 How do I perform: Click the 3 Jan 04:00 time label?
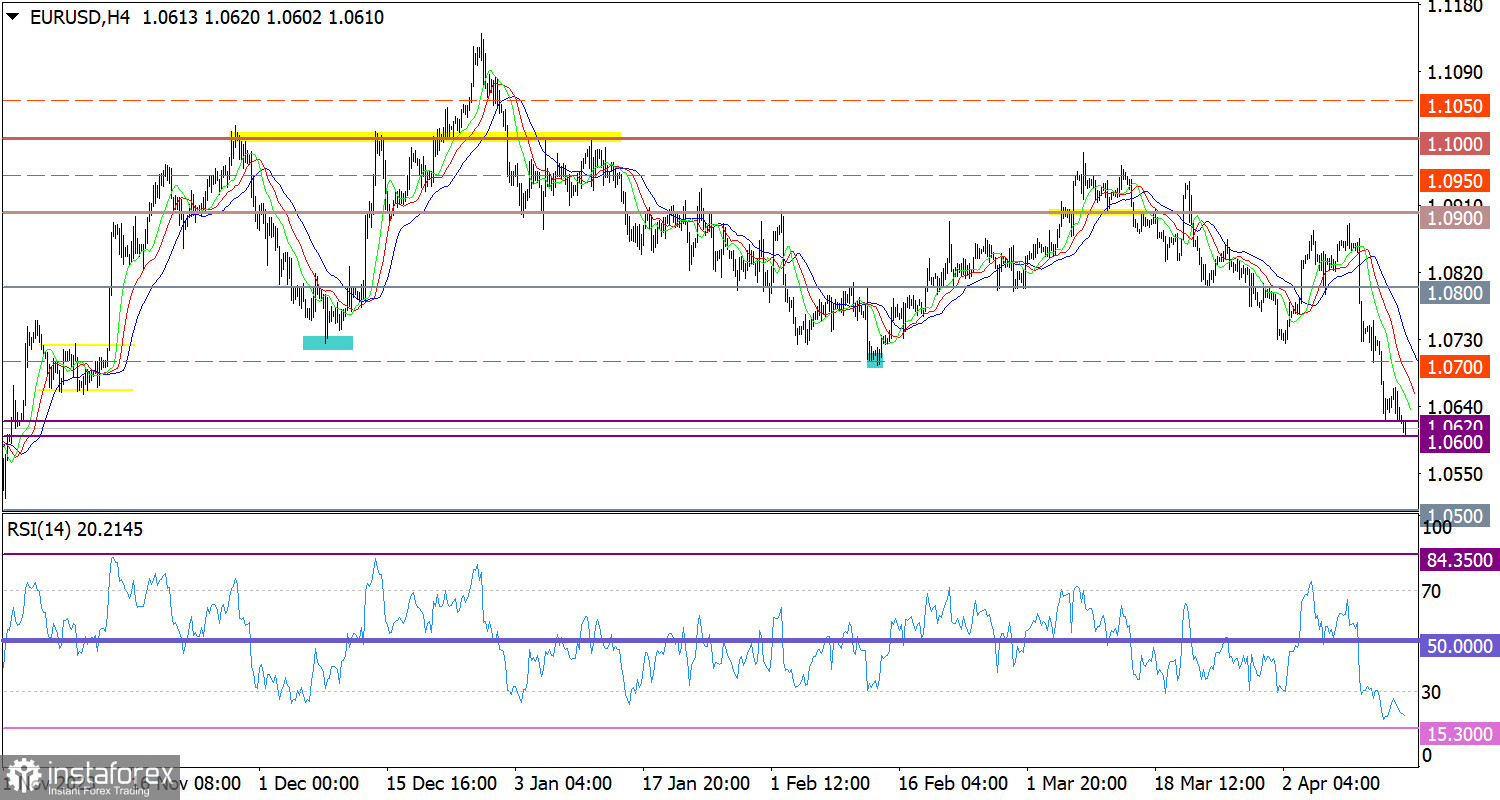coord(565,782)
